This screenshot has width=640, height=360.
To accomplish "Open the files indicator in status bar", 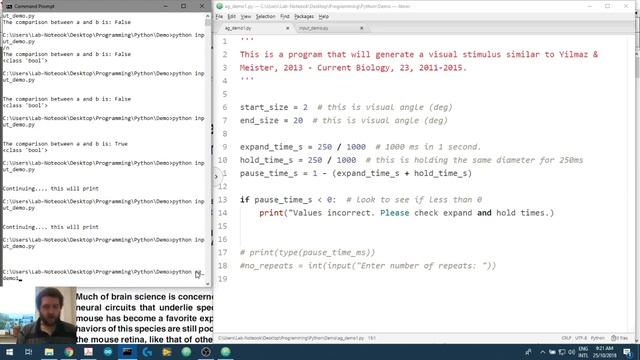I will click(620, 338).
